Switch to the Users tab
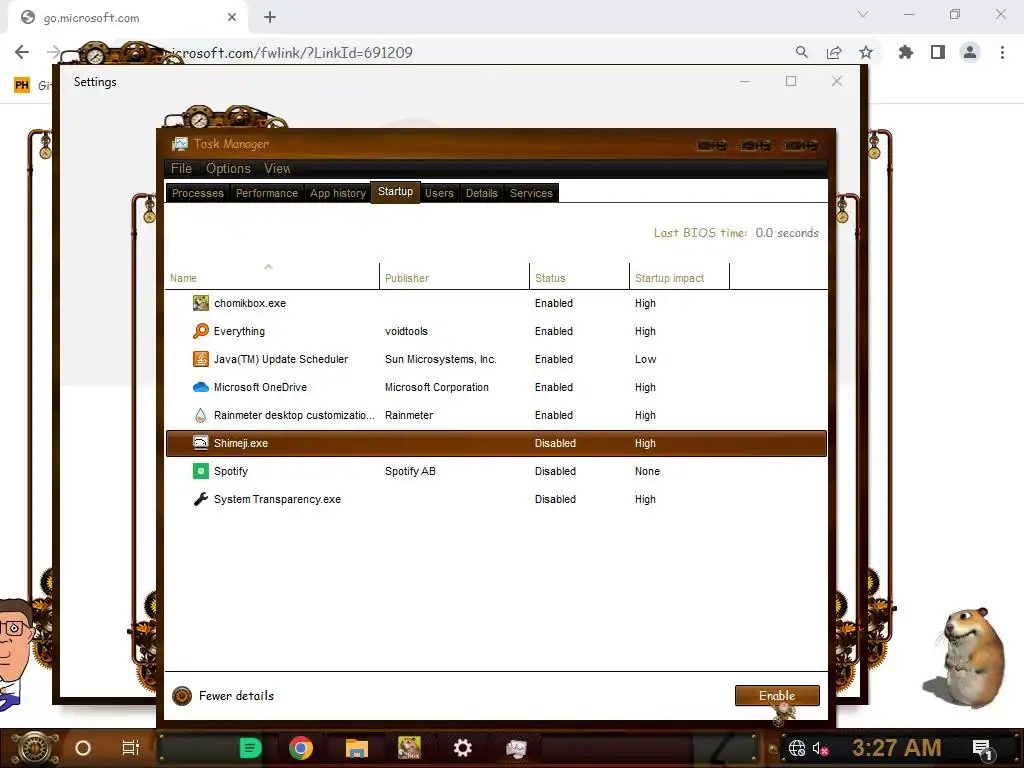This screenshot has width=1024, height=768. point(440,193)
